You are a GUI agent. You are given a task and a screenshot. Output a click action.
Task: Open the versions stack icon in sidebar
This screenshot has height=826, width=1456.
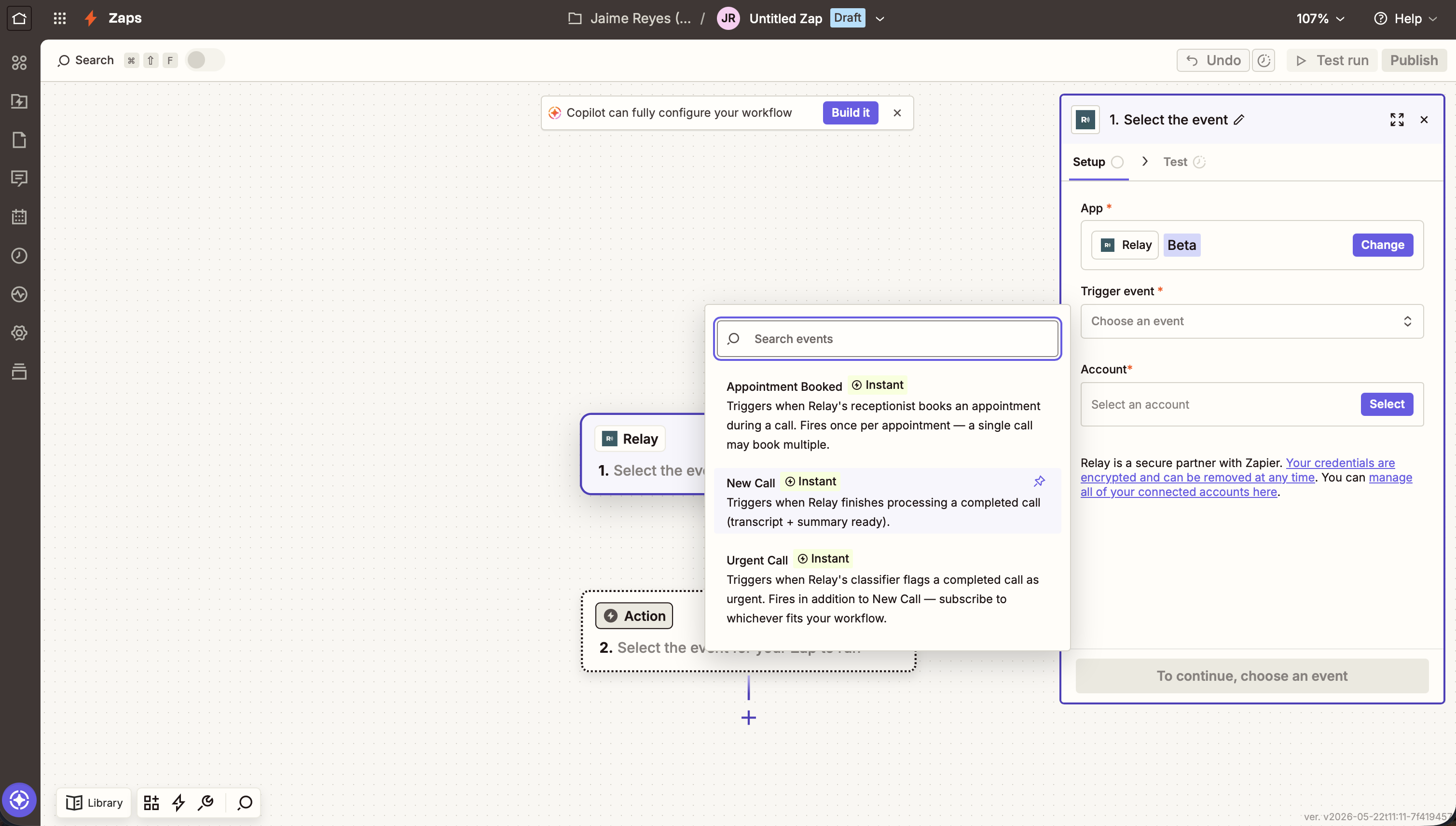click(19, 371)
